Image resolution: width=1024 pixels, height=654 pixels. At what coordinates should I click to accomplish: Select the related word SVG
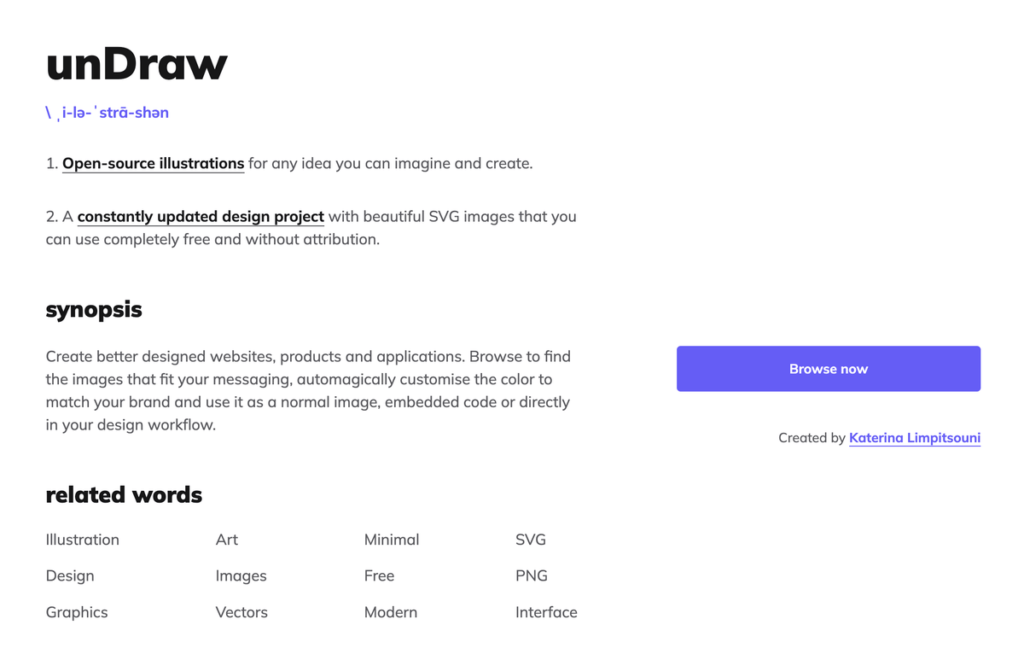point(530,540)
